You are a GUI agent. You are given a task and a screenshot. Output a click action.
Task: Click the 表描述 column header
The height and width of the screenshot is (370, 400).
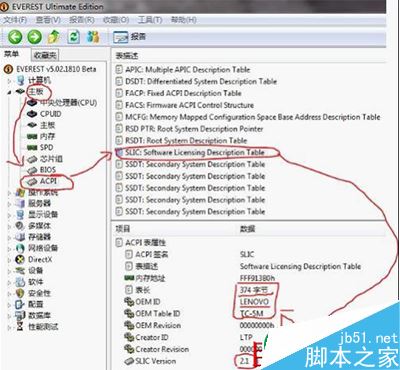[x=127, y=56]
